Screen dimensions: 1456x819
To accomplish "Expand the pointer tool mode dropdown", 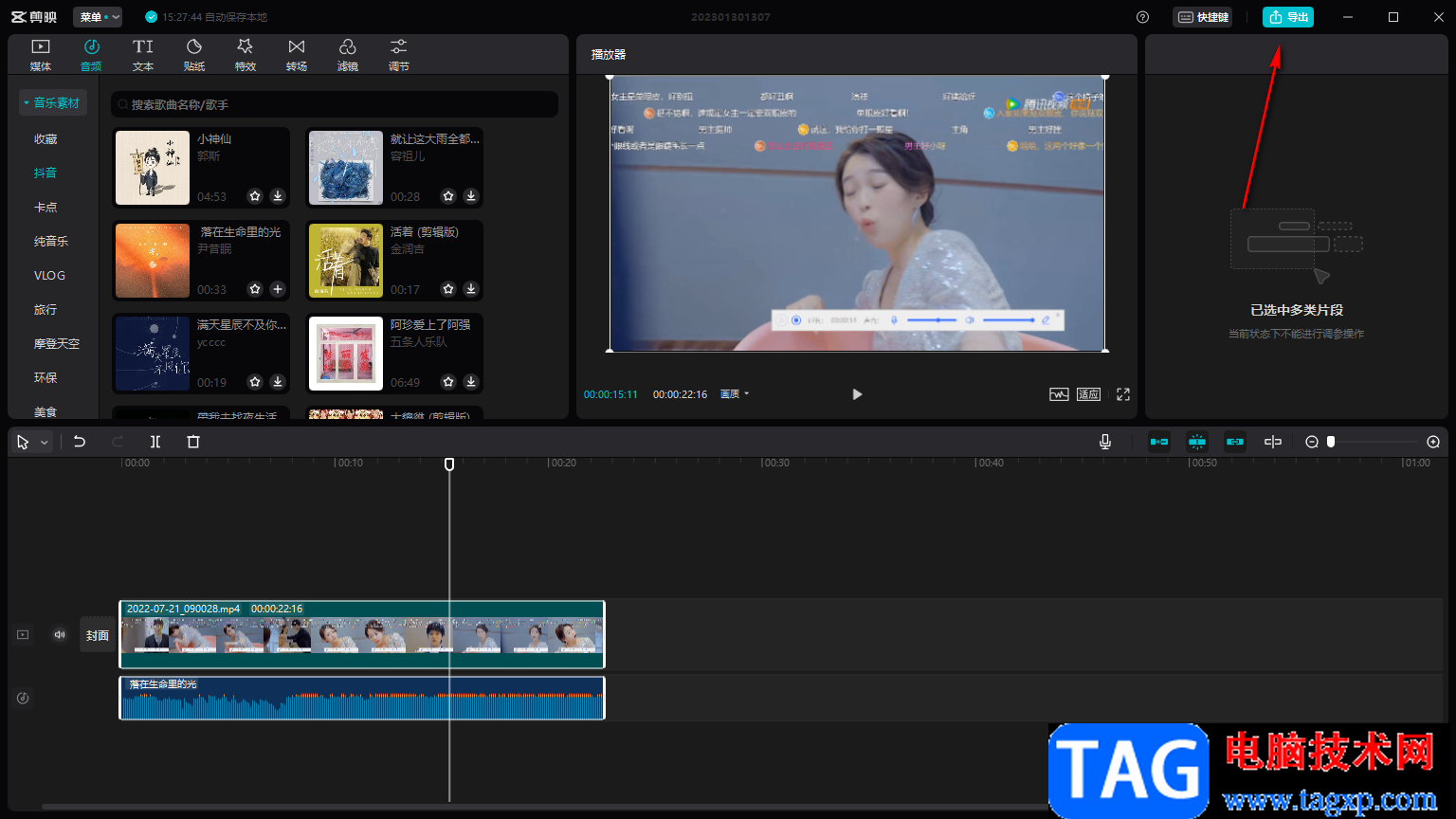I will (x=44, y=443).
